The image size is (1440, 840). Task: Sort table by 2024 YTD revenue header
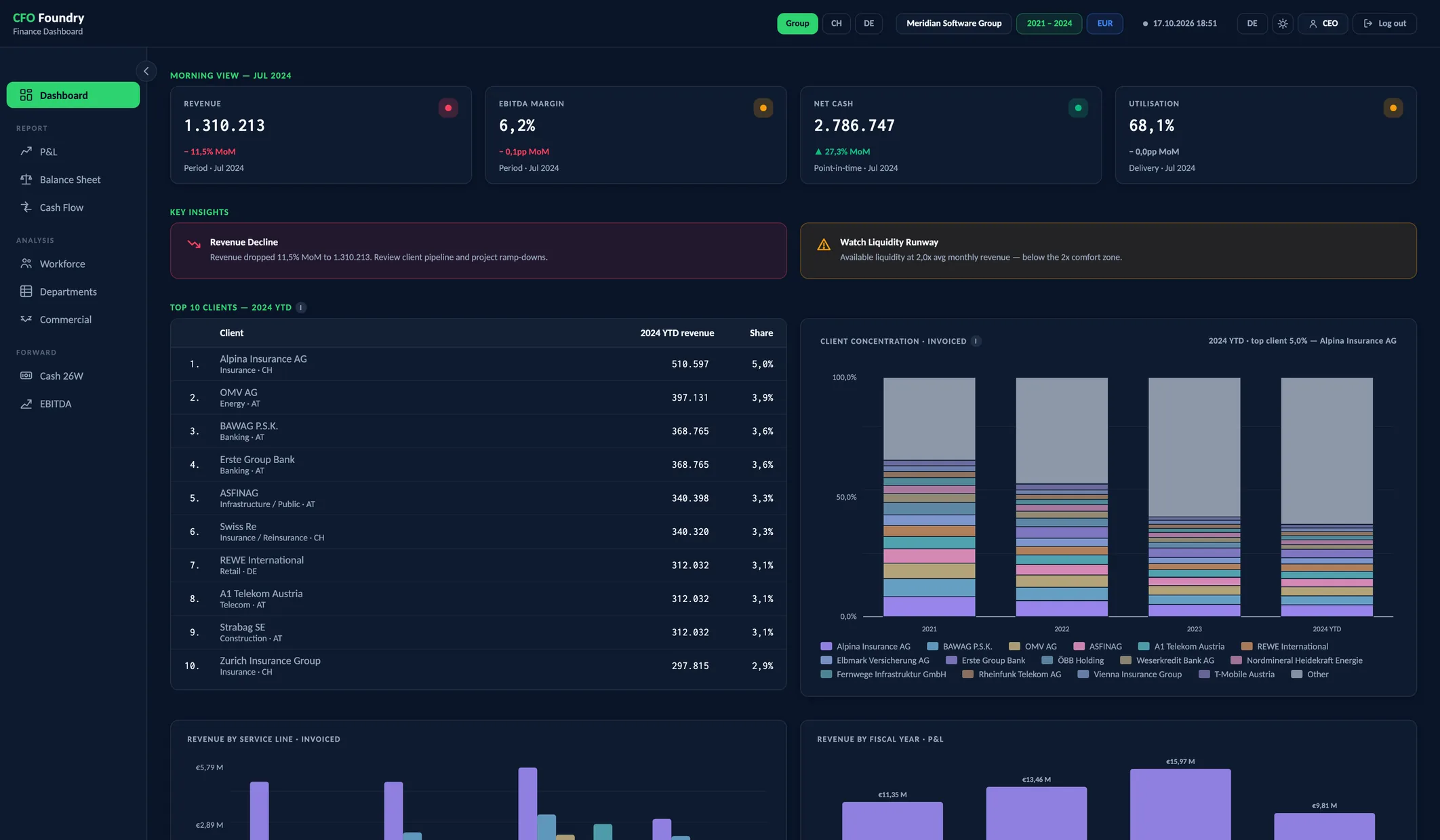click(x=677, y=333)
